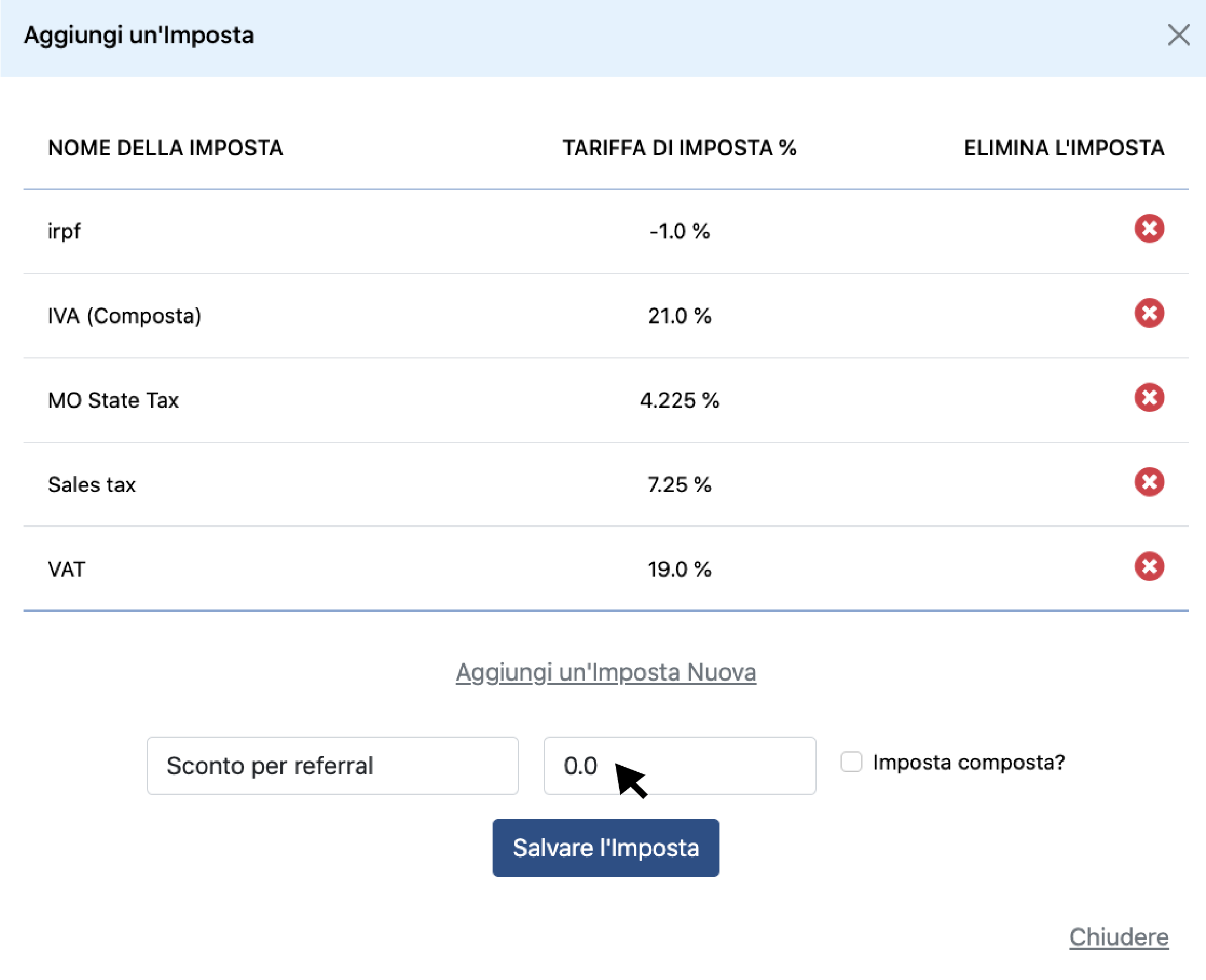The width and height of the screenshot is (1206, 980).
Task: Select the MO State Tax name
Action: click(113, 400)
